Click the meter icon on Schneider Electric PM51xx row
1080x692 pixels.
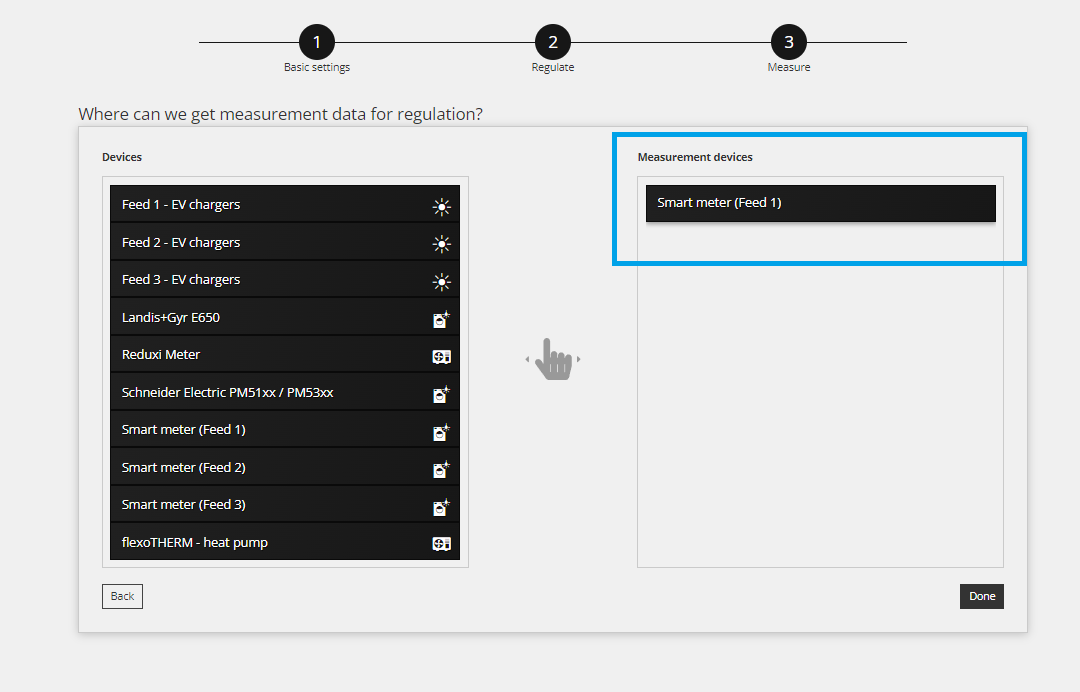coord(441,394)
